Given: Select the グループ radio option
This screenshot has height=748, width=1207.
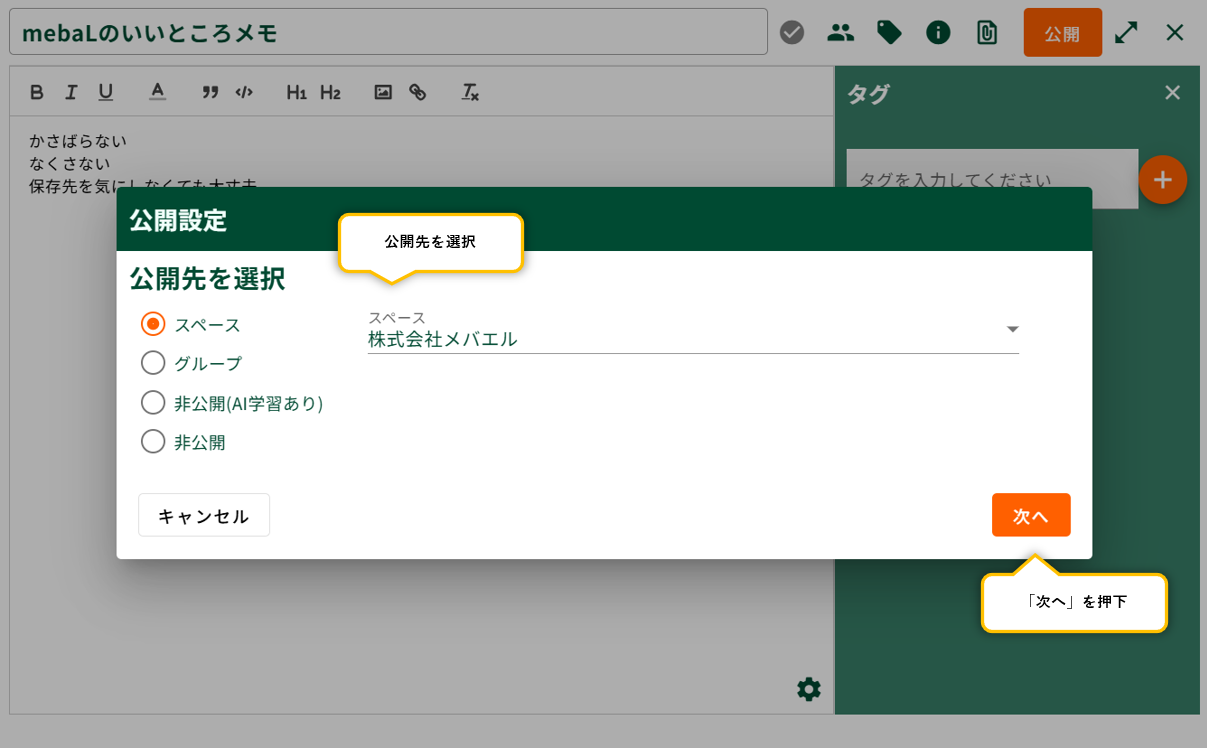Looking at the screenshot, I should coord(153,362).
